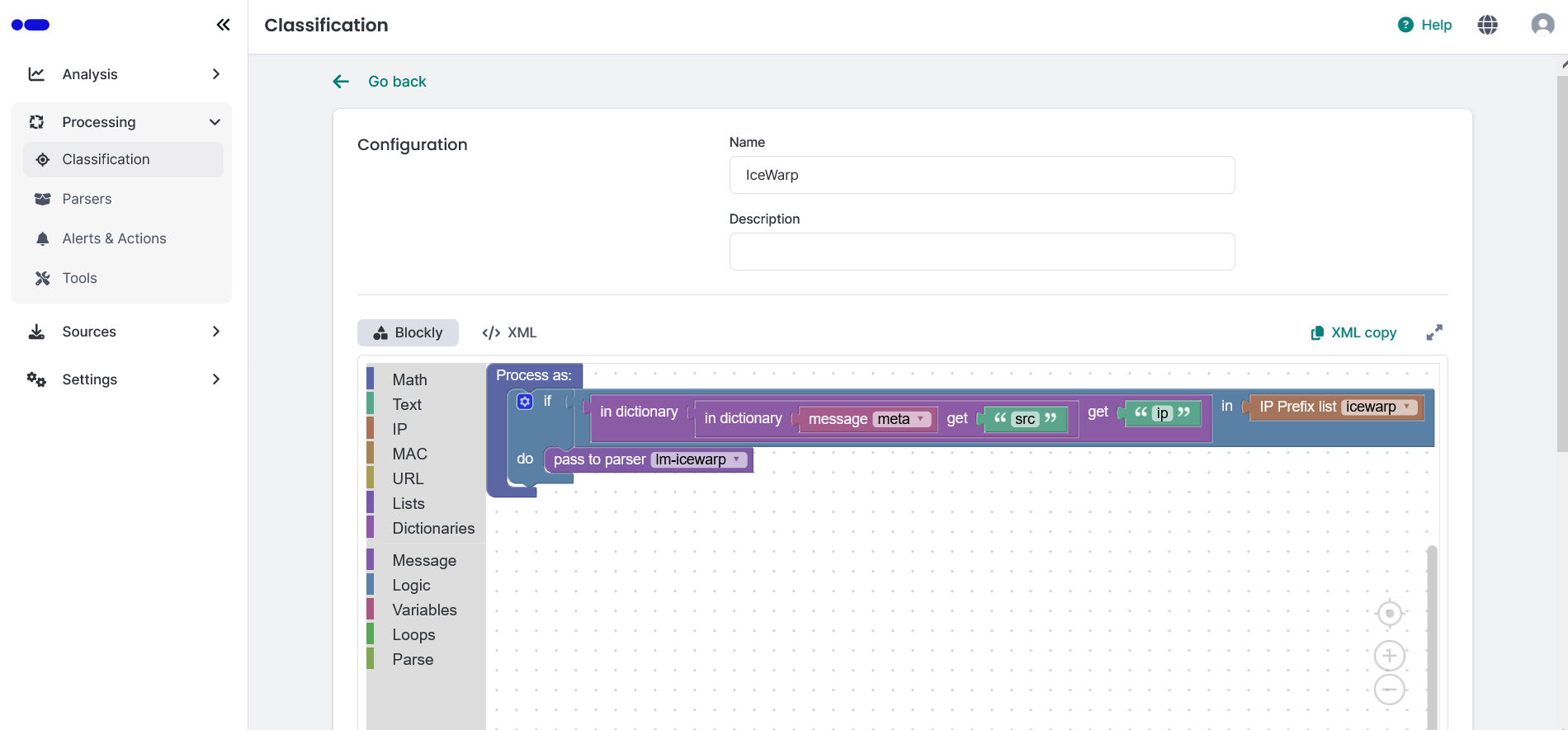Click the XML copy button

click(x=1353, y=332)
